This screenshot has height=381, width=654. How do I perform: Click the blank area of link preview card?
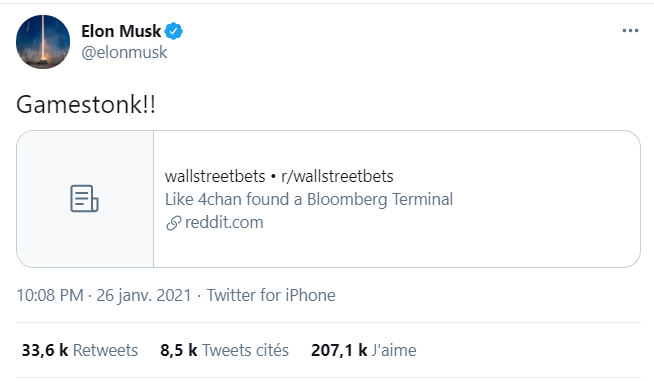(542, 199)
